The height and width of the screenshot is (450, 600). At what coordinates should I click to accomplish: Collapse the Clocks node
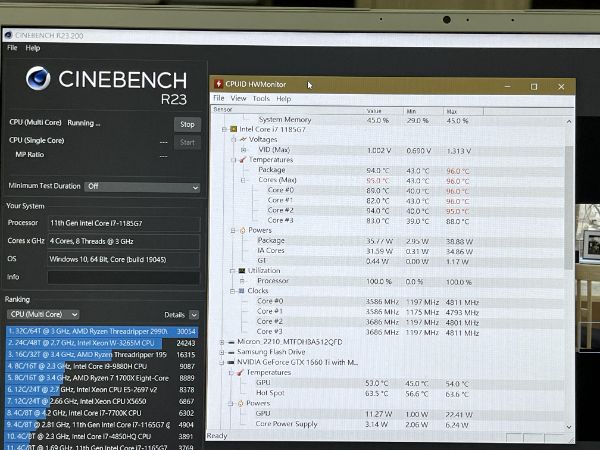click(232, 291)
